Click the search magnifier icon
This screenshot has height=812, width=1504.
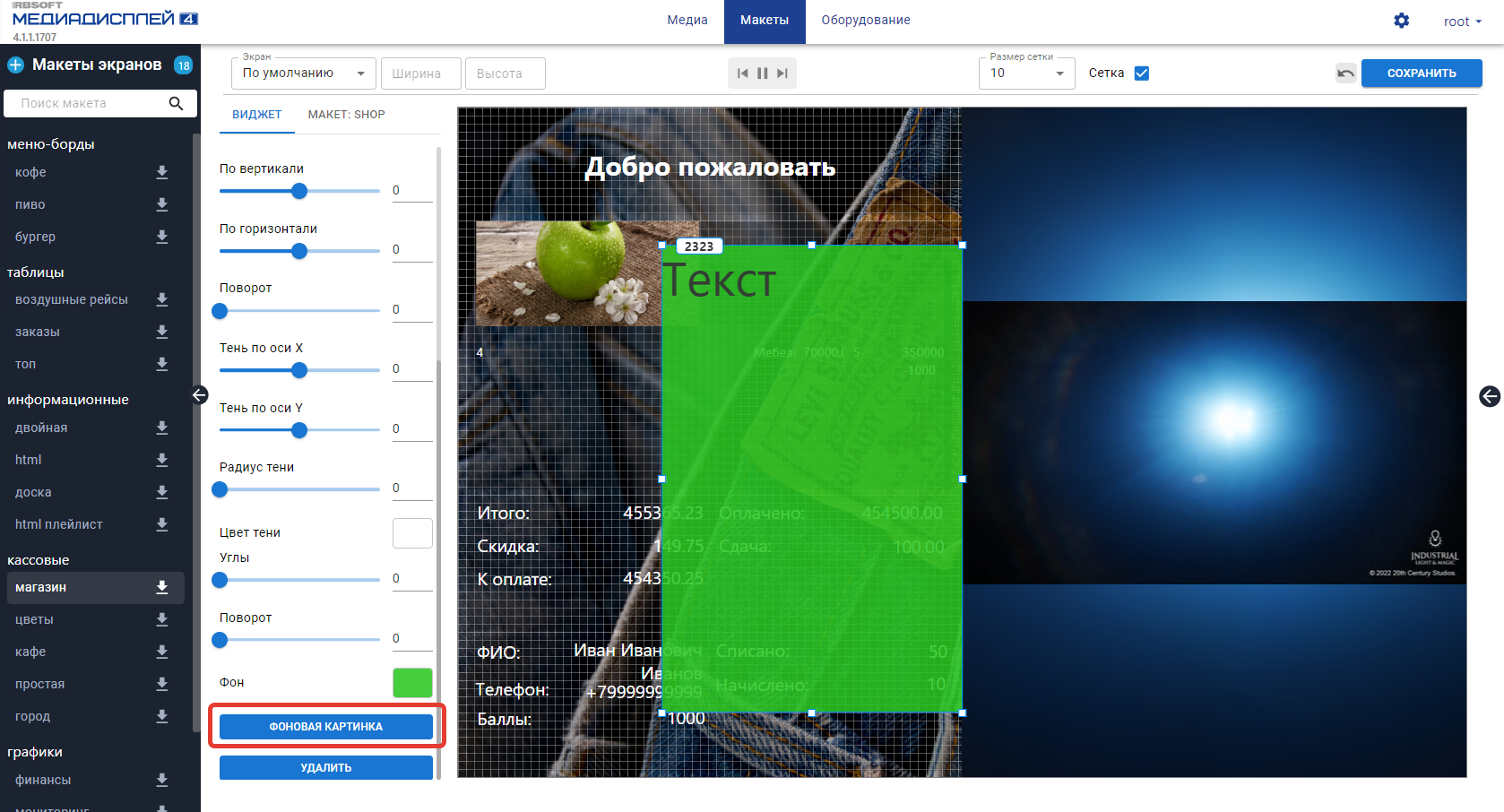coord(177,103)
